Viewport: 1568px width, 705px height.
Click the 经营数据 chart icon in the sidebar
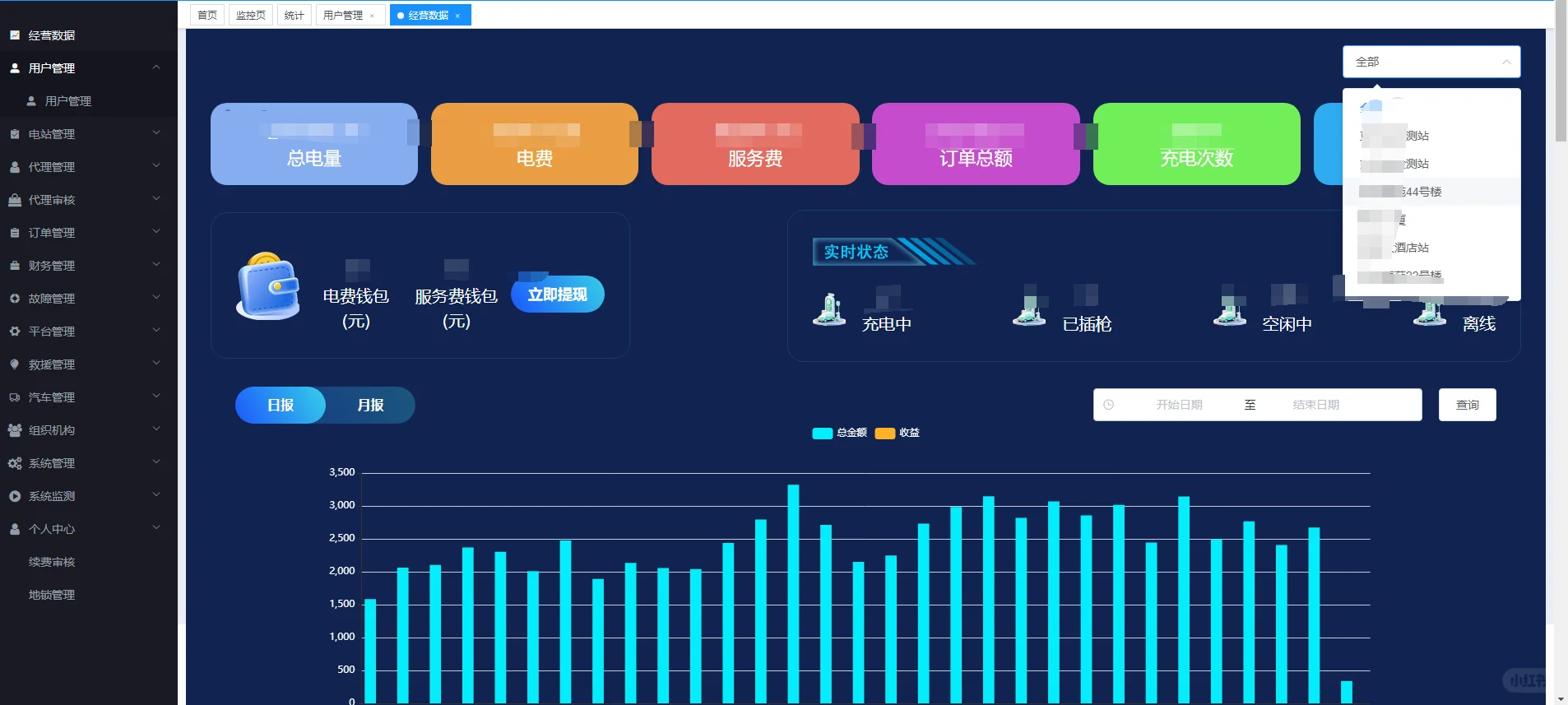15,35
